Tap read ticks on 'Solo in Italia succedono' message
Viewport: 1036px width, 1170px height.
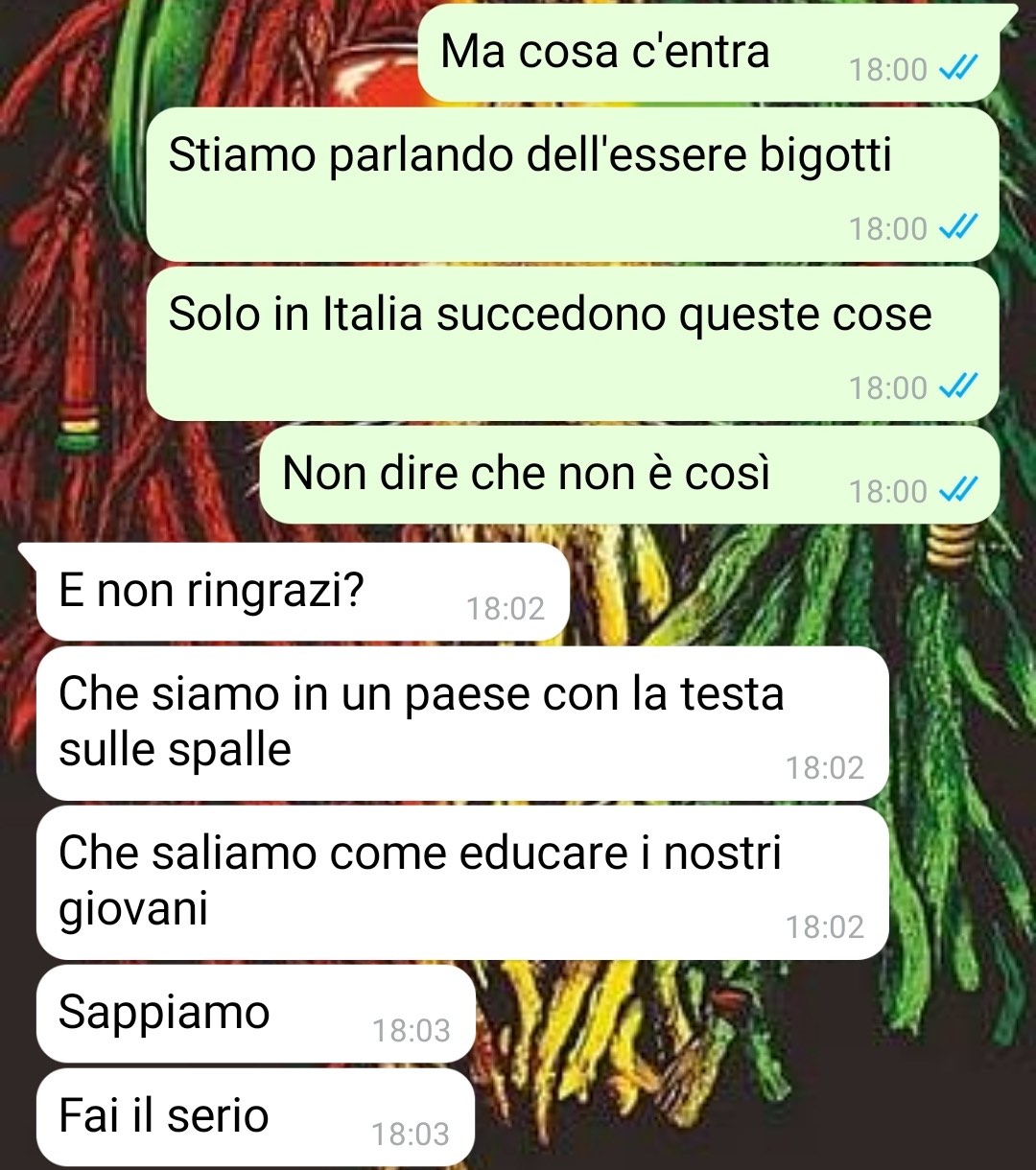(957, 387)
